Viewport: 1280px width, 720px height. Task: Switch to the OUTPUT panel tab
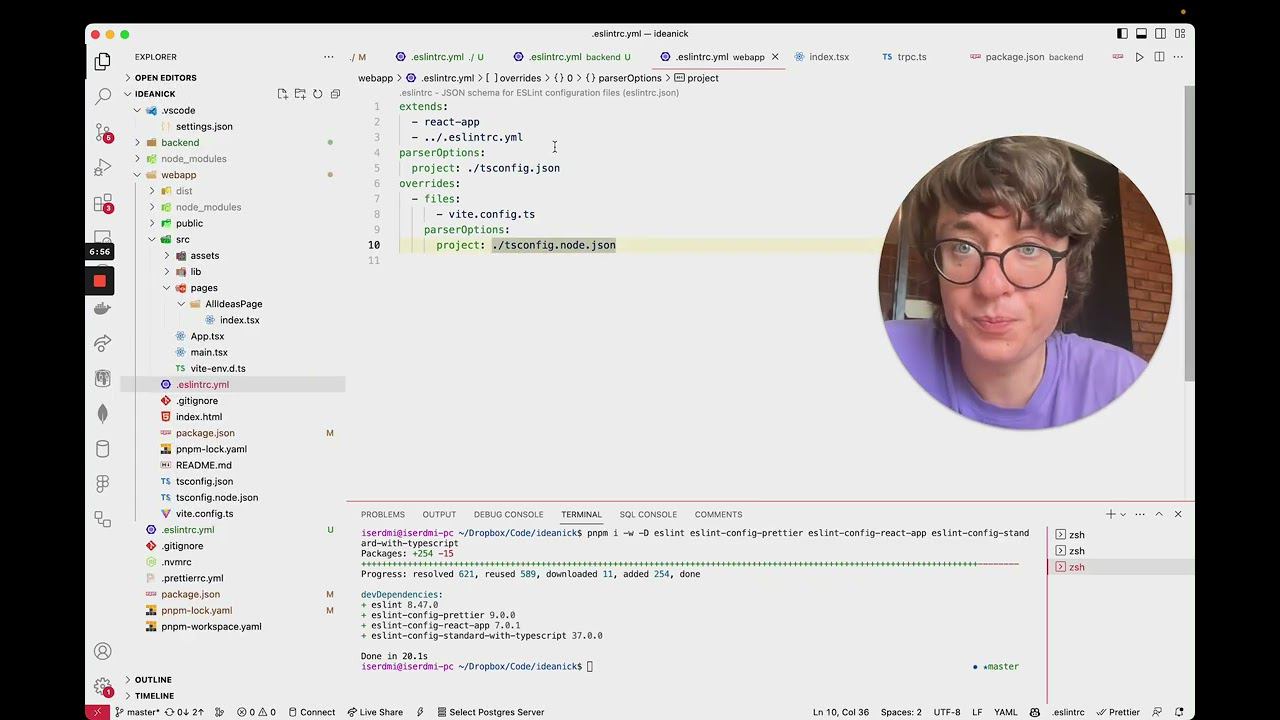coord(439,514)
